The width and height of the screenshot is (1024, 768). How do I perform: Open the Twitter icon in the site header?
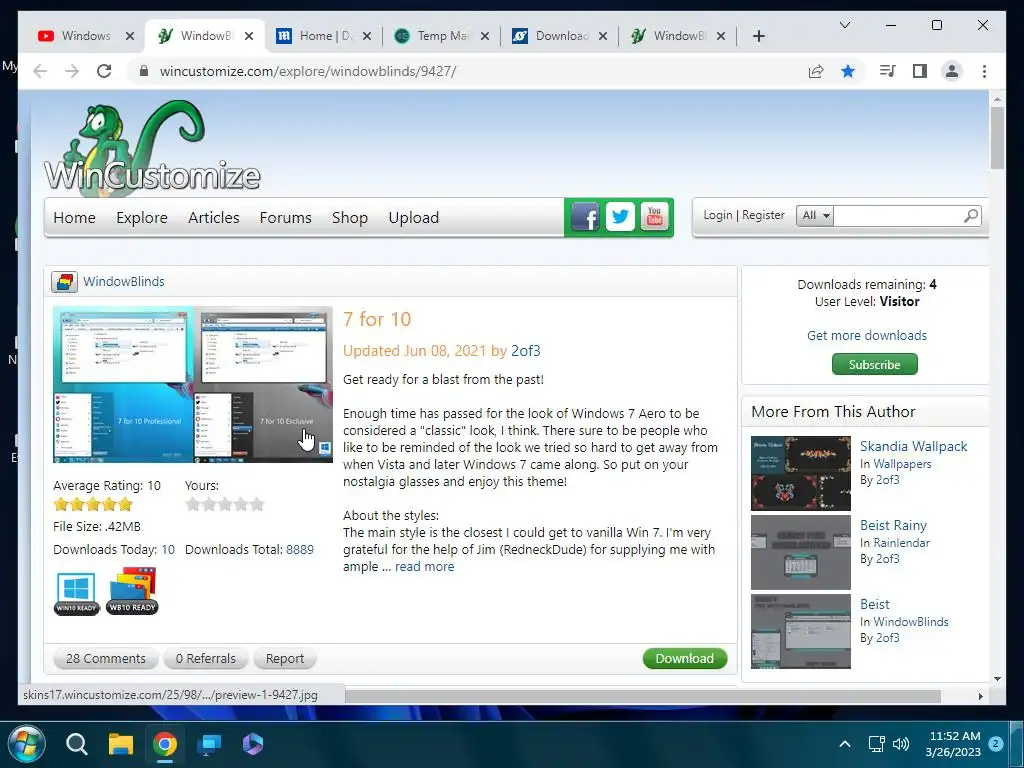tap(620, 217)
